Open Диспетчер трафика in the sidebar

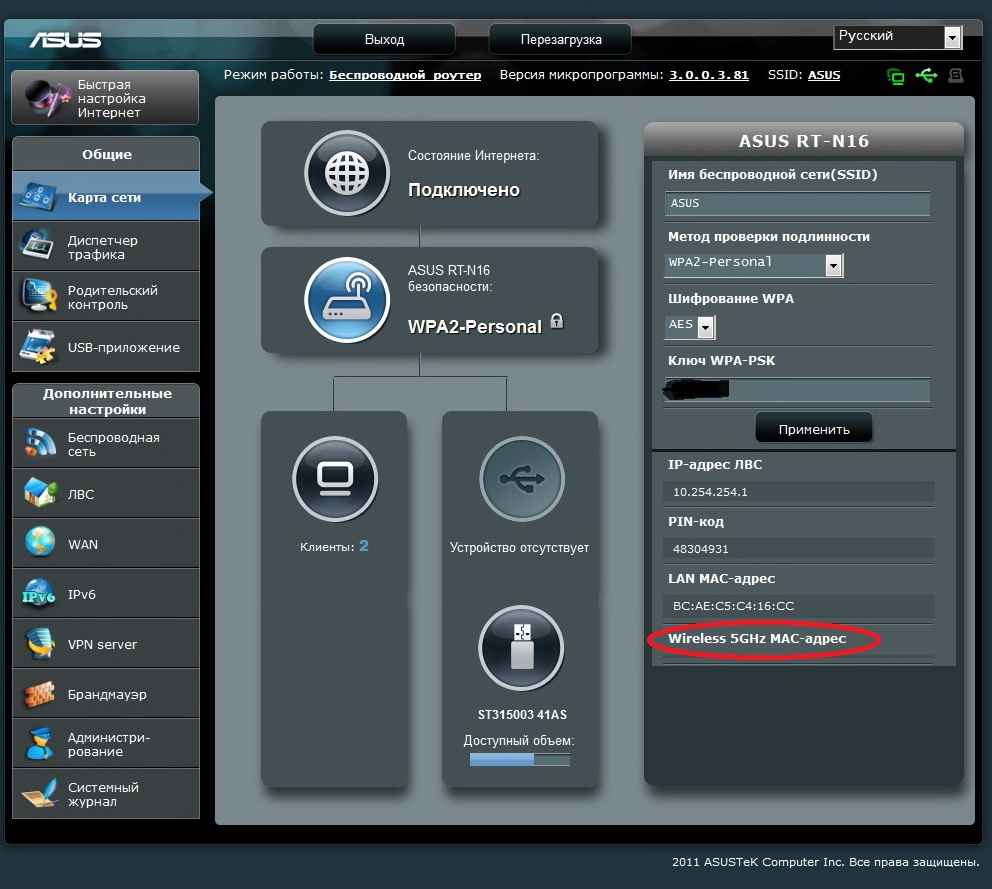[105, 247]
